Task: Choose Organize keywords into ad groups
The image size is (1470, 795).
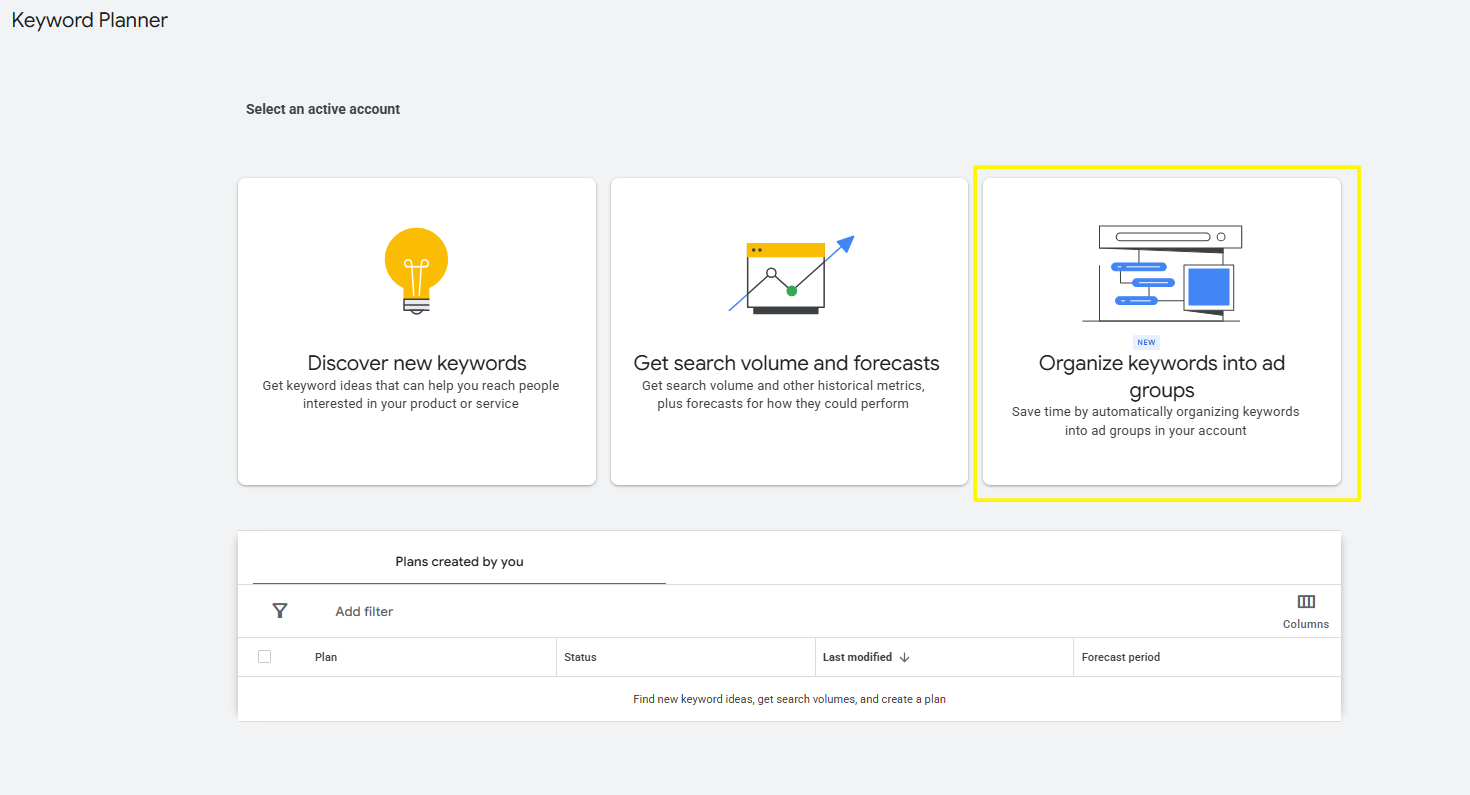Action: pyautogui.click(x=1161, y=330)
